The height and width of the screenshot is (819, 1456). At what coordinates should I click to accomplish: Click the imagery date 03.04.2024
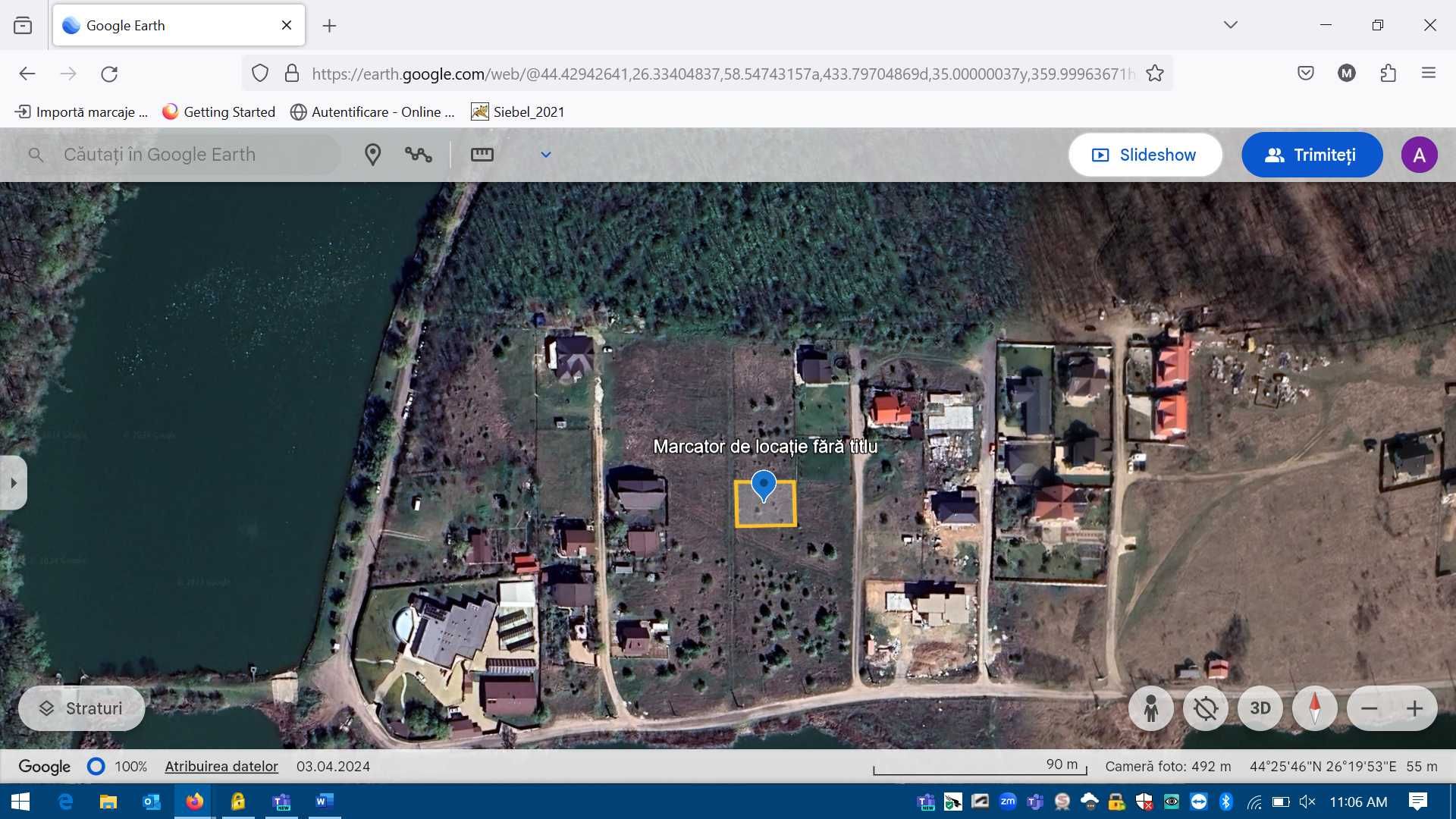click(x=333, y=766)
